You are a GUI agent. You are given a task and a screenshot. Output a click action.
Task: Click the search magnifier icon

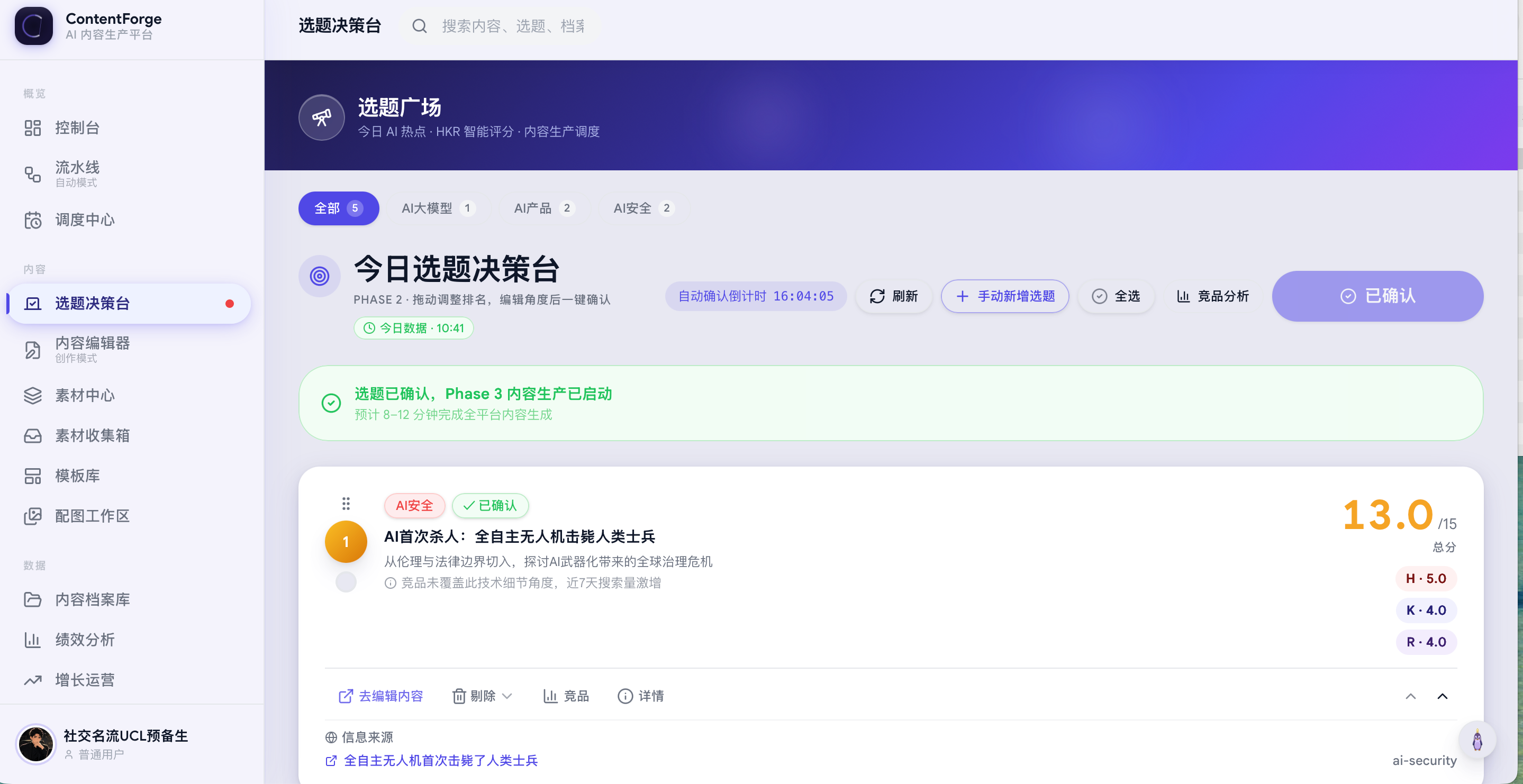coord(419,26)
